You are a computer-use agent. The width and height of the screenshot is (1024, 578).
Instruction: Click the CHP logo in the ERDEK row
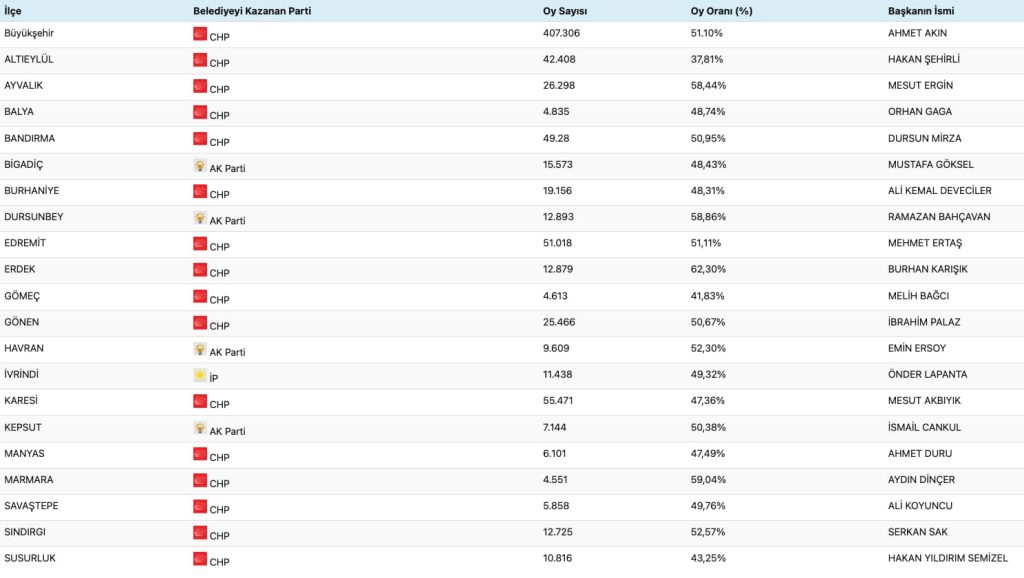[x=200, y=270]
